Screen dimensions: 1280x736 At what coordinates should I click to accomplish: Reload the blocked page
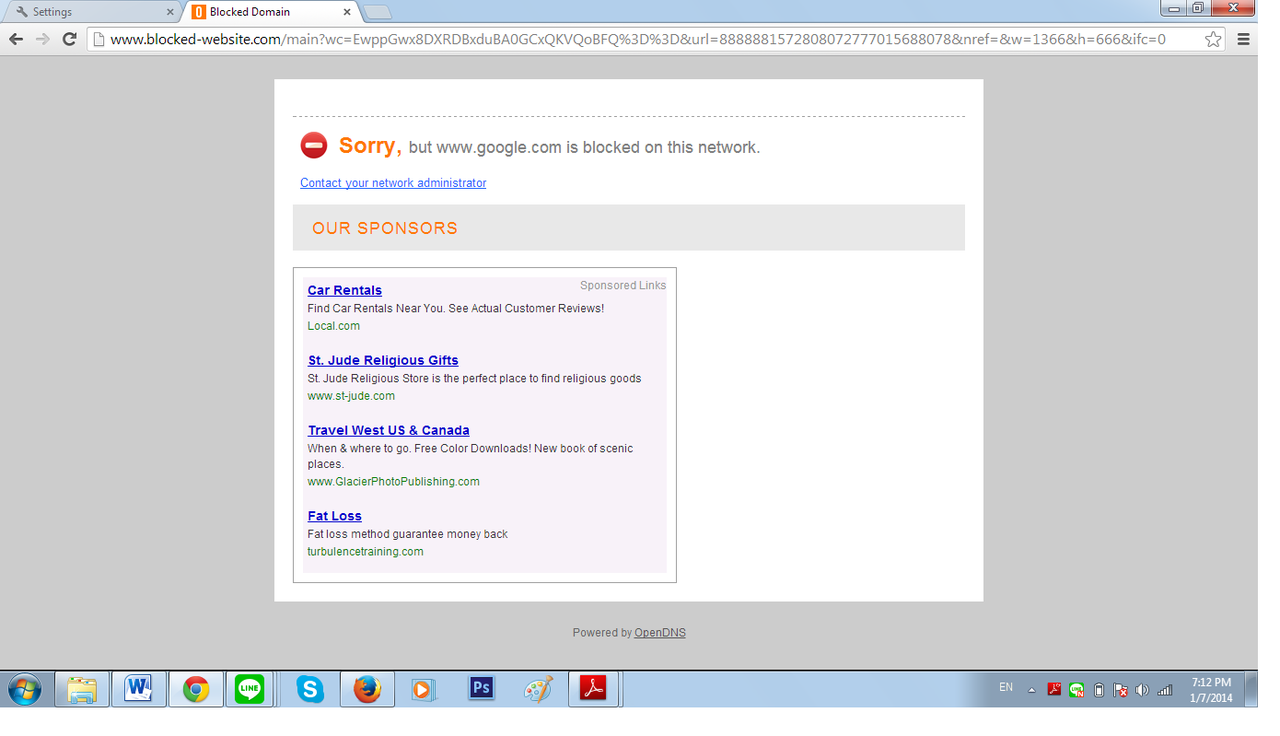(x=69, y=39)
